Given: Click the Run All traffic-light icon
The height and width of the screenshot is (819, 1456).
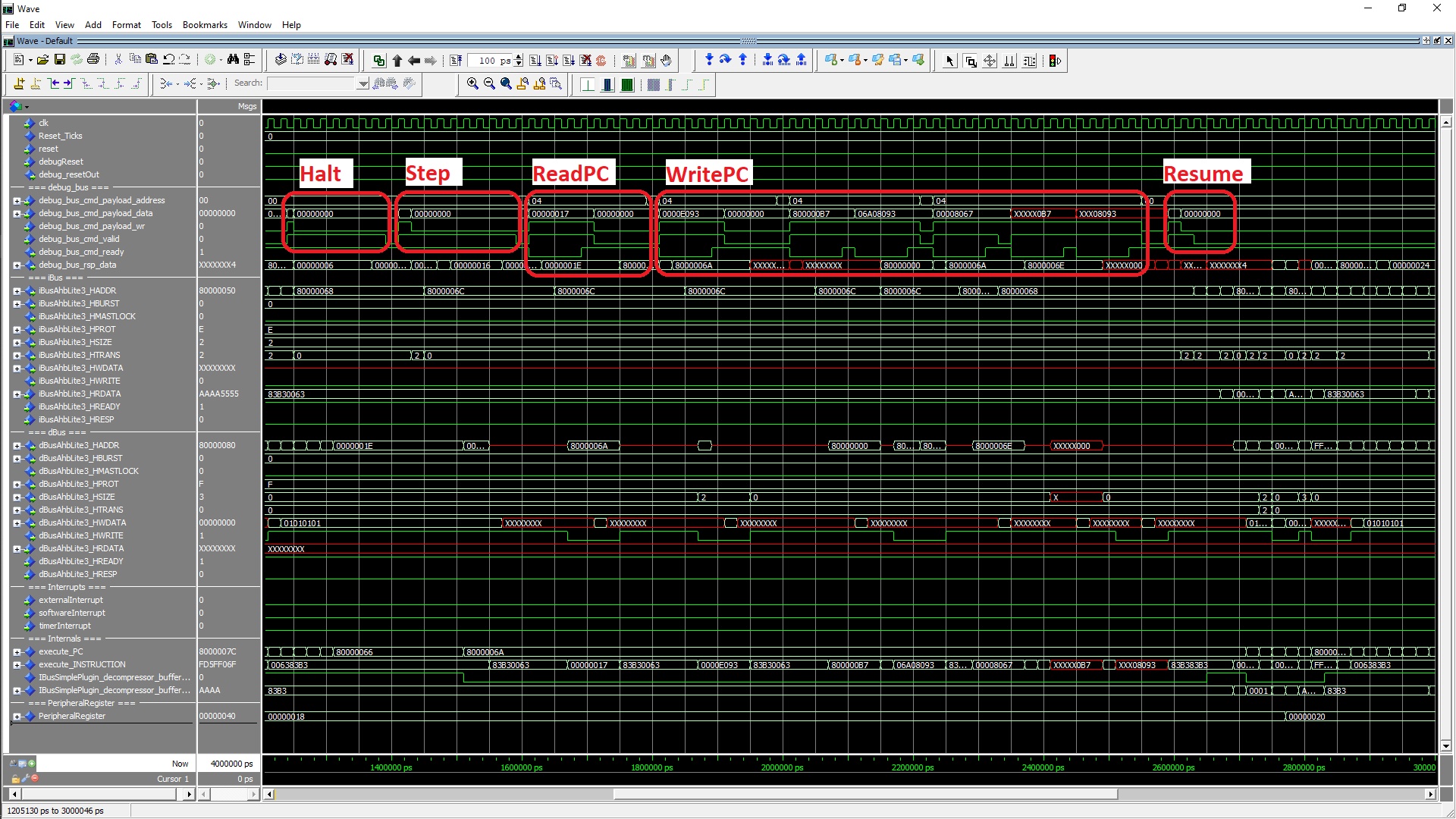Looking at the screenshot, I should click(x=1055, y=60).
